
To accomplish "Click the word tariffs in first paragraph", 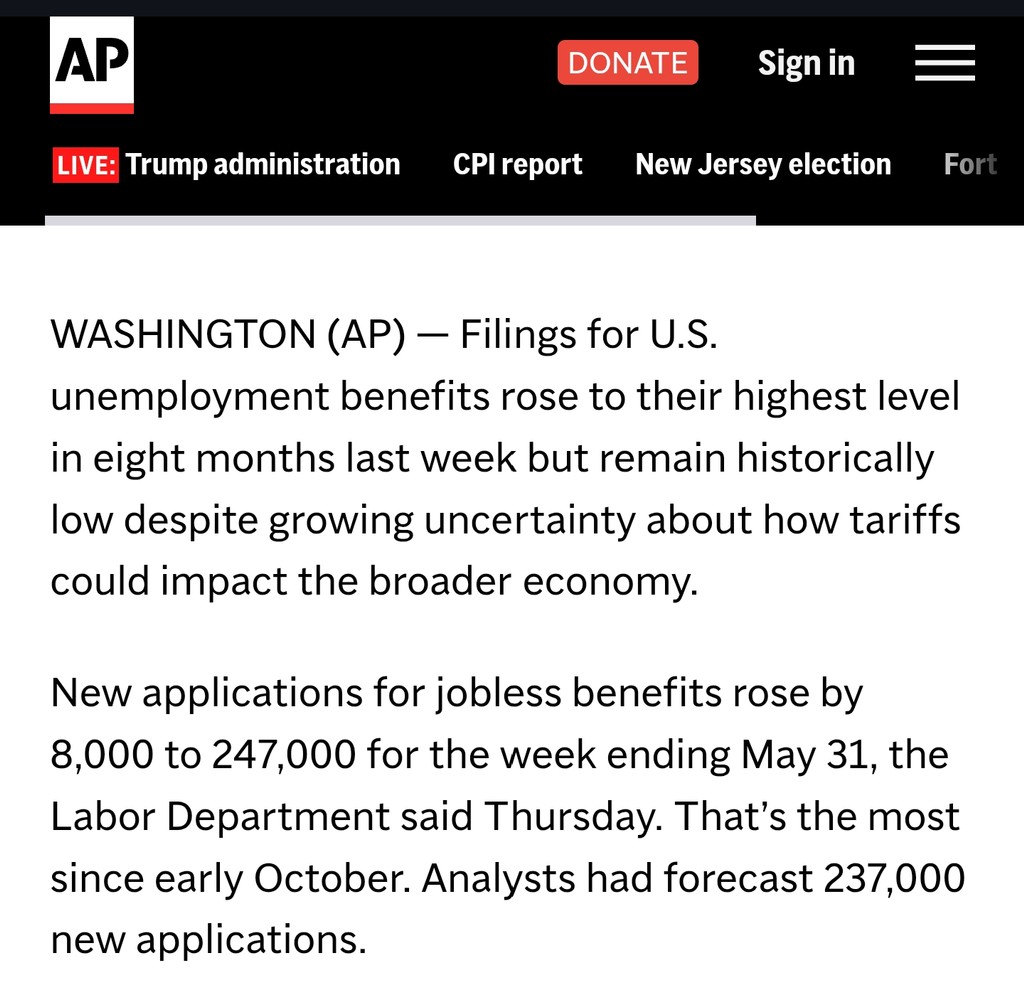I will (904, 520).
